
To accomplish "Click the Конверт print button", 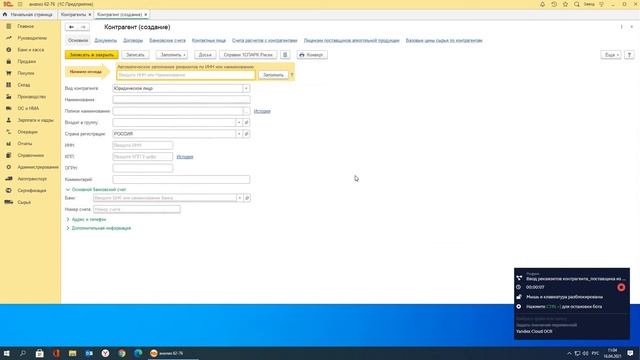I will (312, 55).
